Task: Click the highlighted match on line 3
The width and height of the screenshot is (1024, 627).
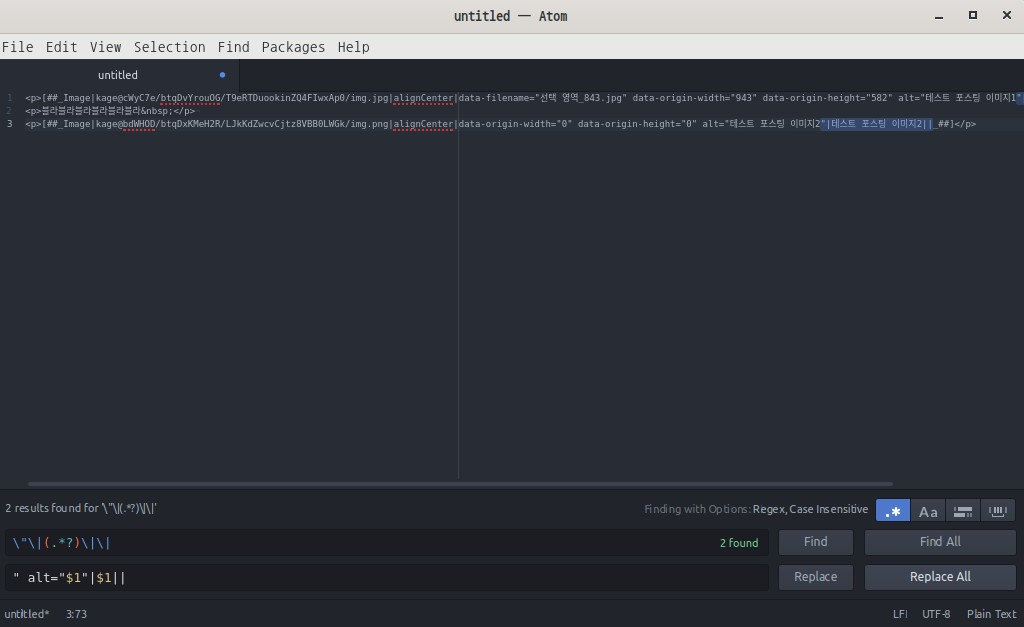Action: tap(876, 124)
